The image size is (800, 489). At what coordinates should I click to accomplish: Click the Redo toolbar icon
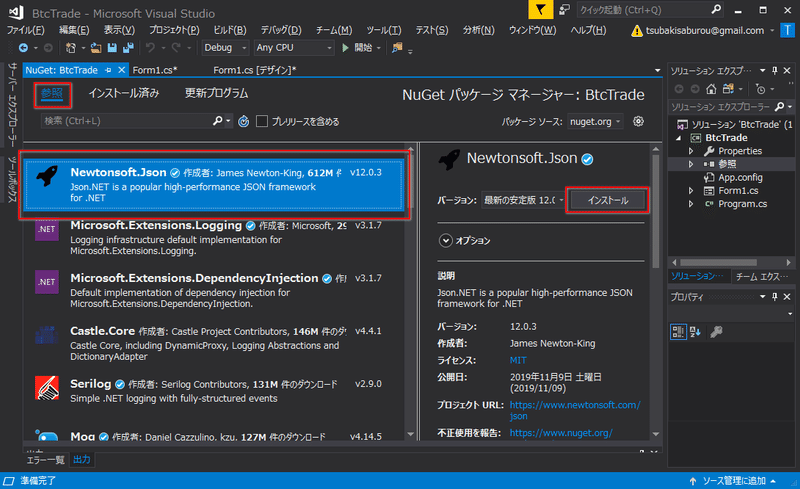click(x=176, y=47)
